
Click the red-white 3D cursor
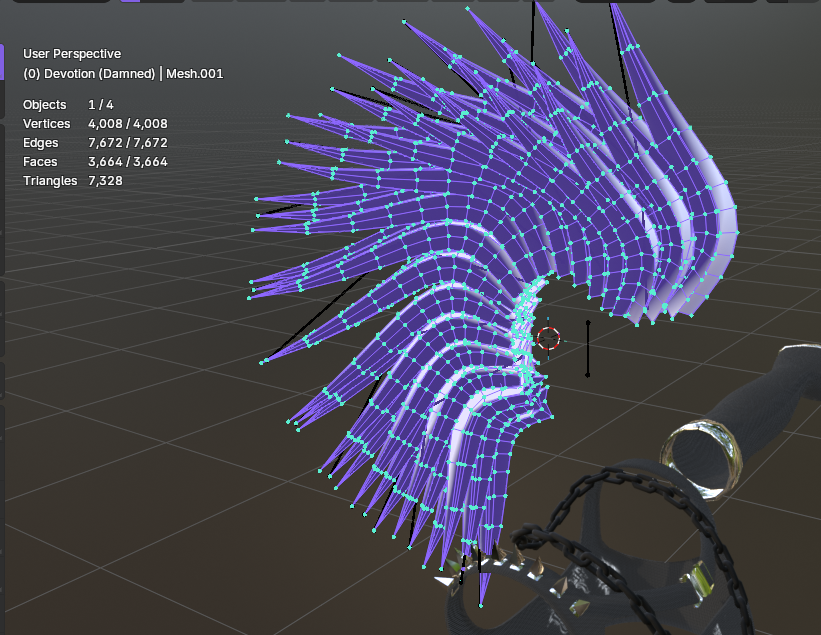point(548,338)
